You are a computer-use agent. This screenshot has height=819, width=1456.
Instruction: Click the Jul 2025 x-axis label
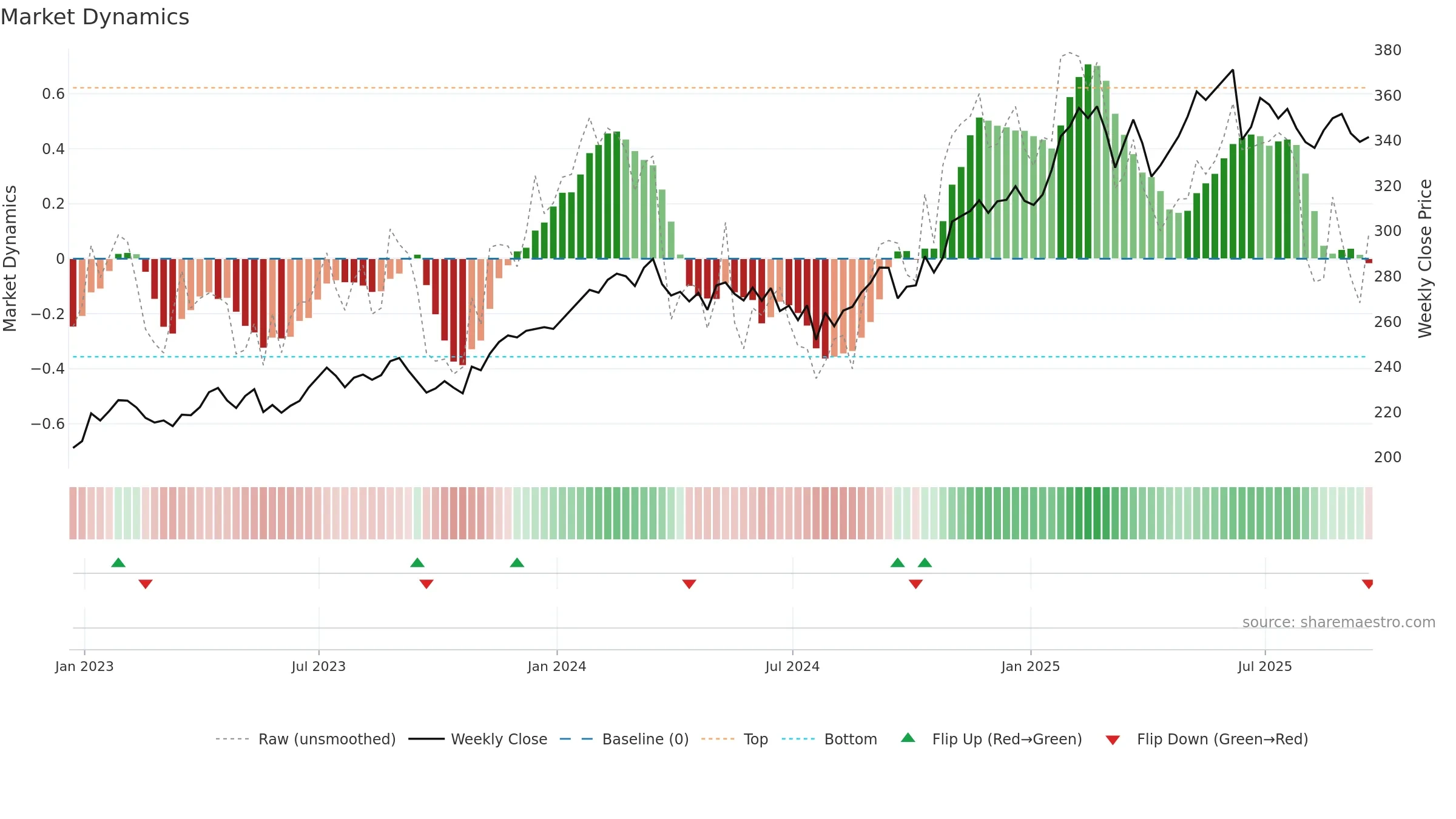coord(1265,666)
